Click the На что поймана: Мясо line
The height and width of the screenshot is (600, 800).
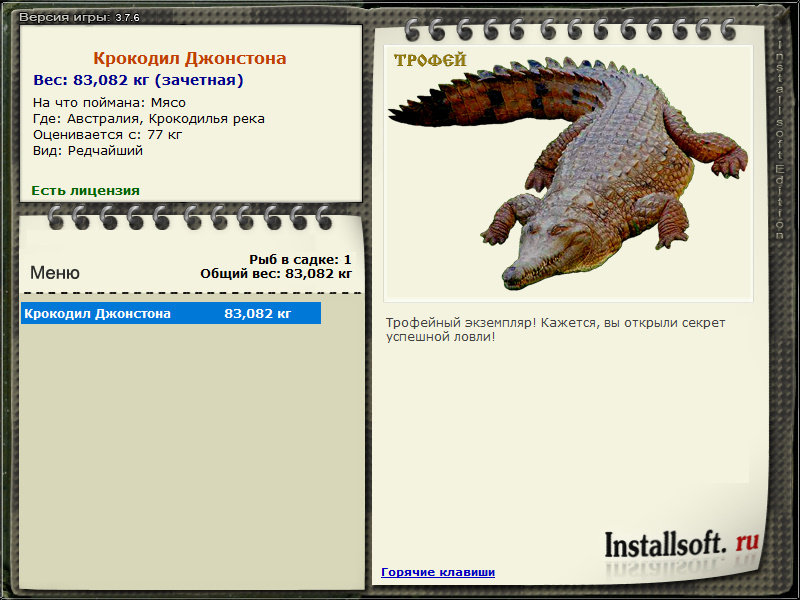(109, 103)
